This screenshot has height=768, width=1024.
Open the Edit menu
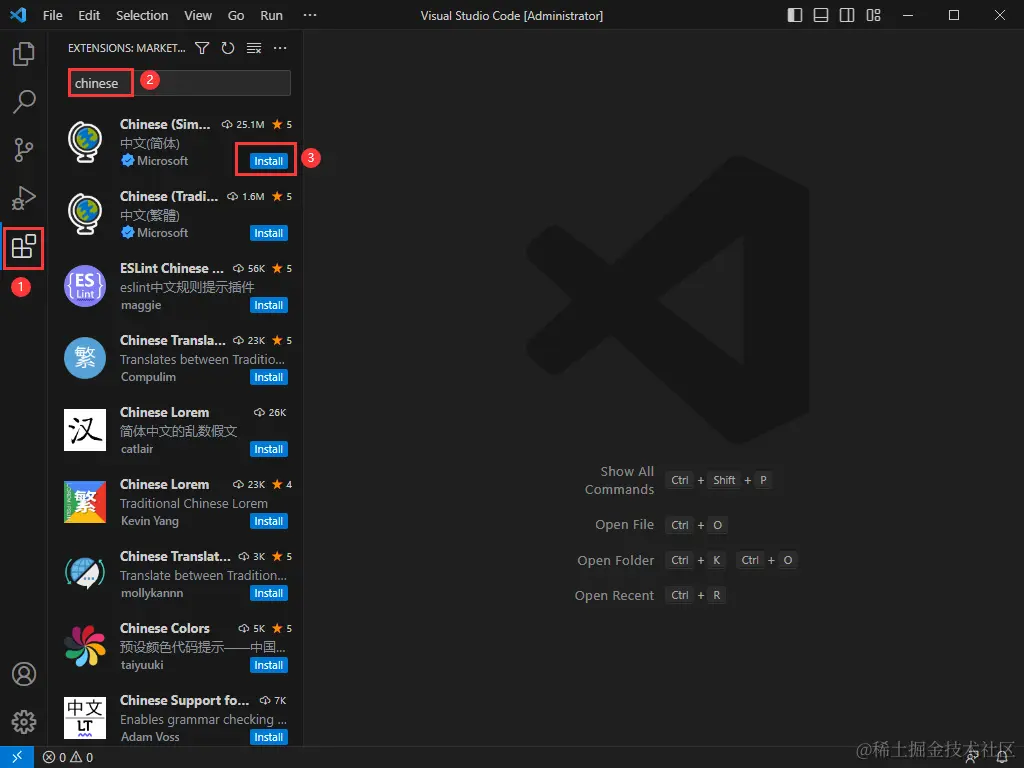89,15
